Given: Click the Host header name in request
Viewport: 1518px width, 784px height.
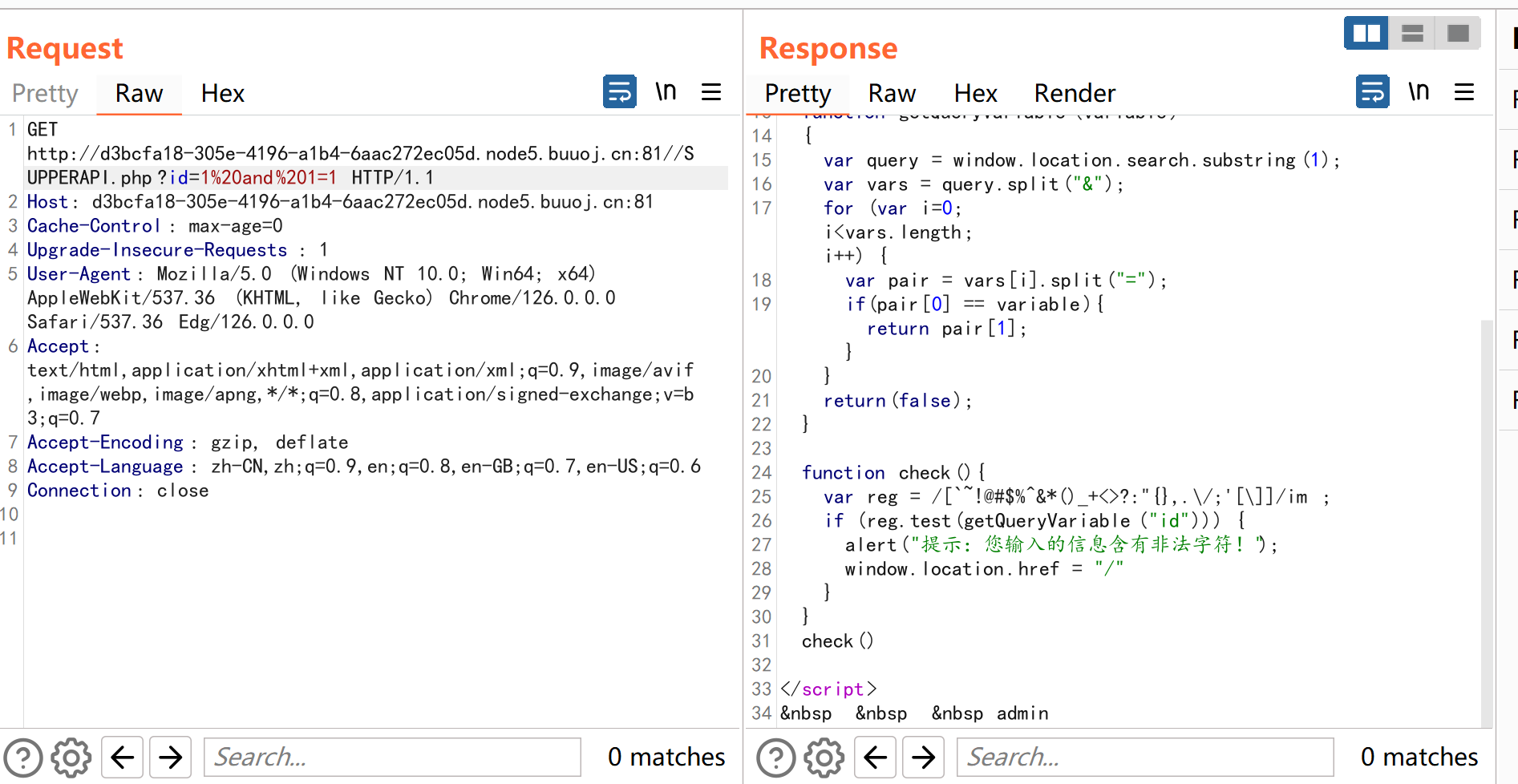Looking at the screenshot, I should (47, 202).
